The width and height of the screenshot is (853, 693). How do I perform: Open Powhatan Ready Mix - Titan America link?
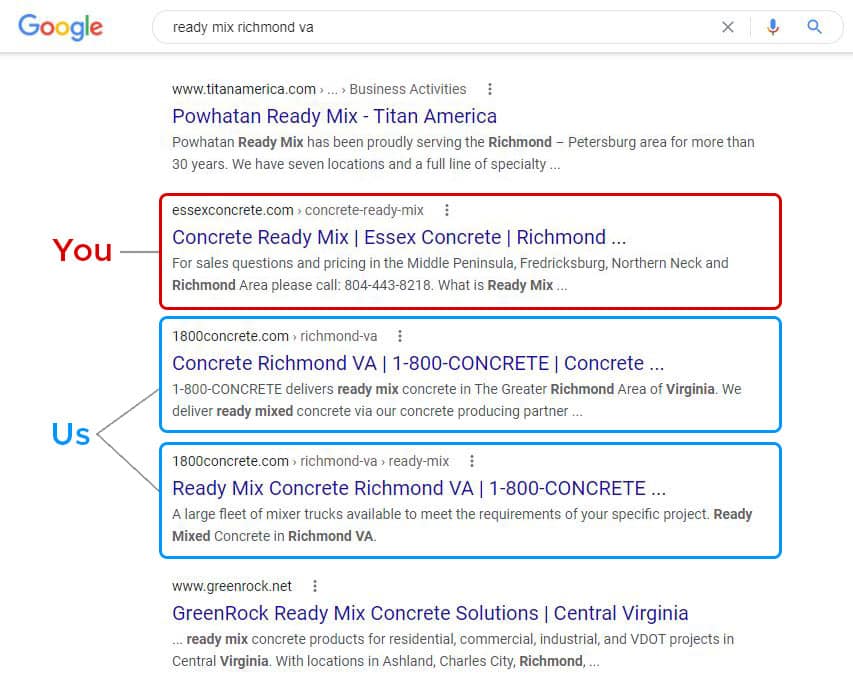(334, 116)
